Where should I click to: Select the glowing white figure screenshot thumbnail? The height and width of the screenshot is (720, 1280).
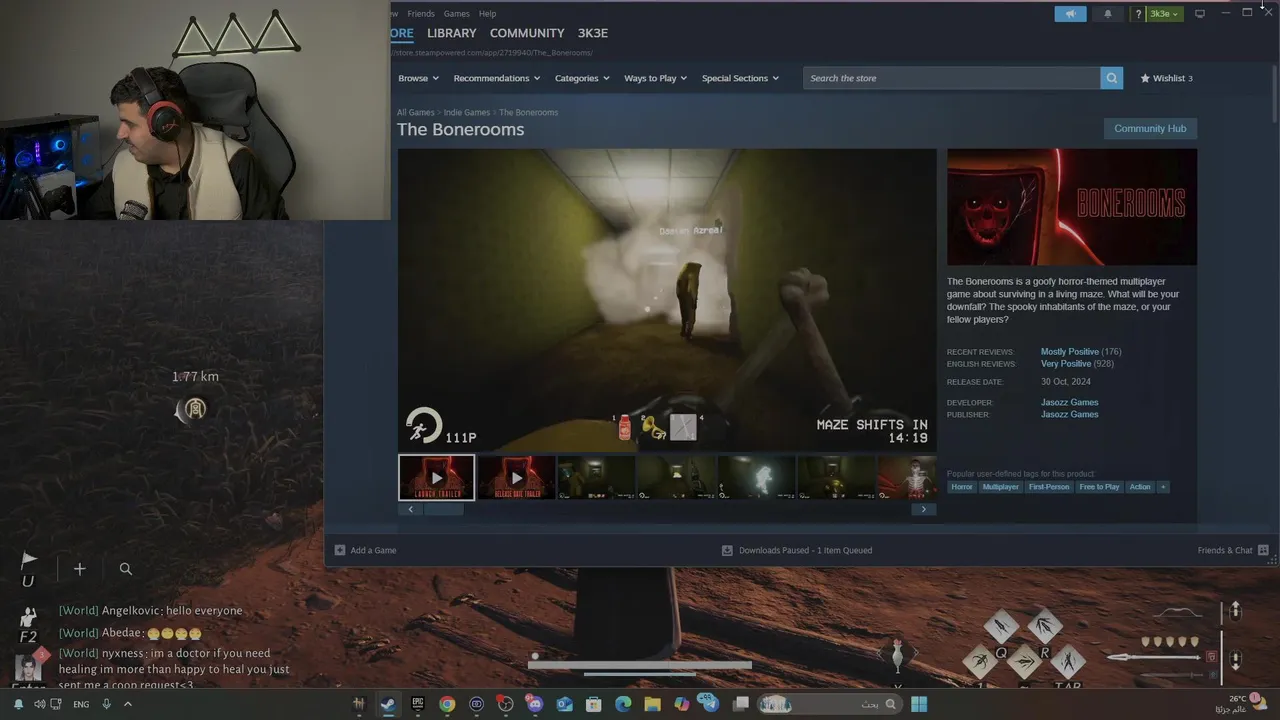coord(756,478)
